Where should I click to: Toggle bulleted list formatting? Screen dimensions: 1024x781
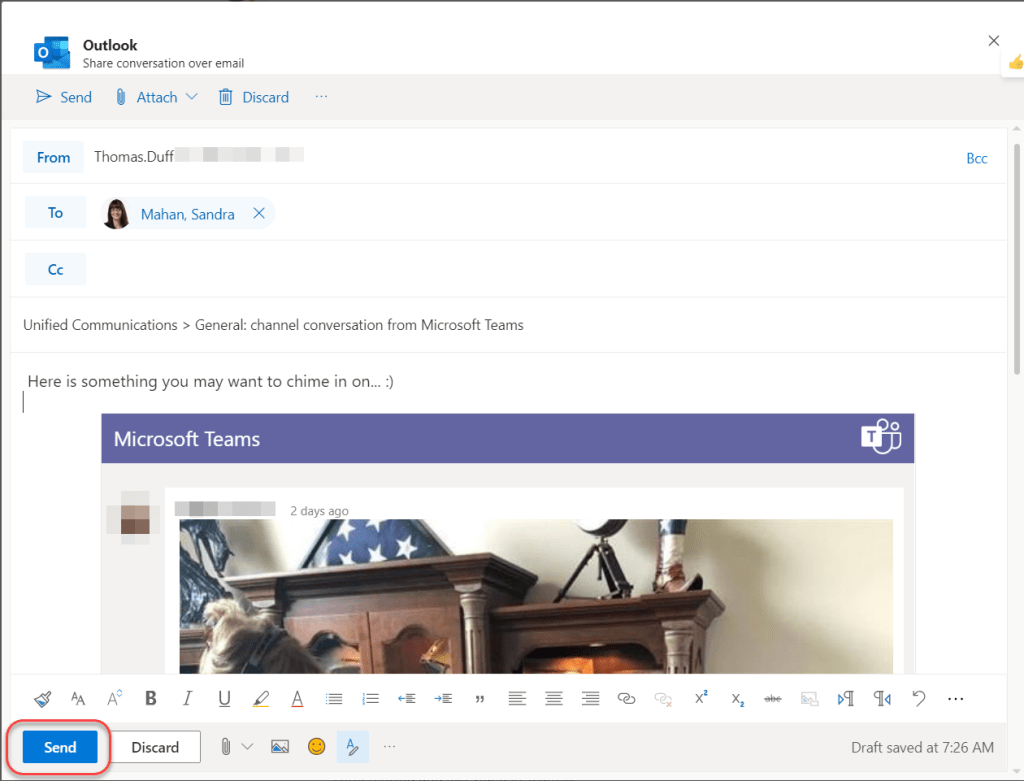[333, 698]
